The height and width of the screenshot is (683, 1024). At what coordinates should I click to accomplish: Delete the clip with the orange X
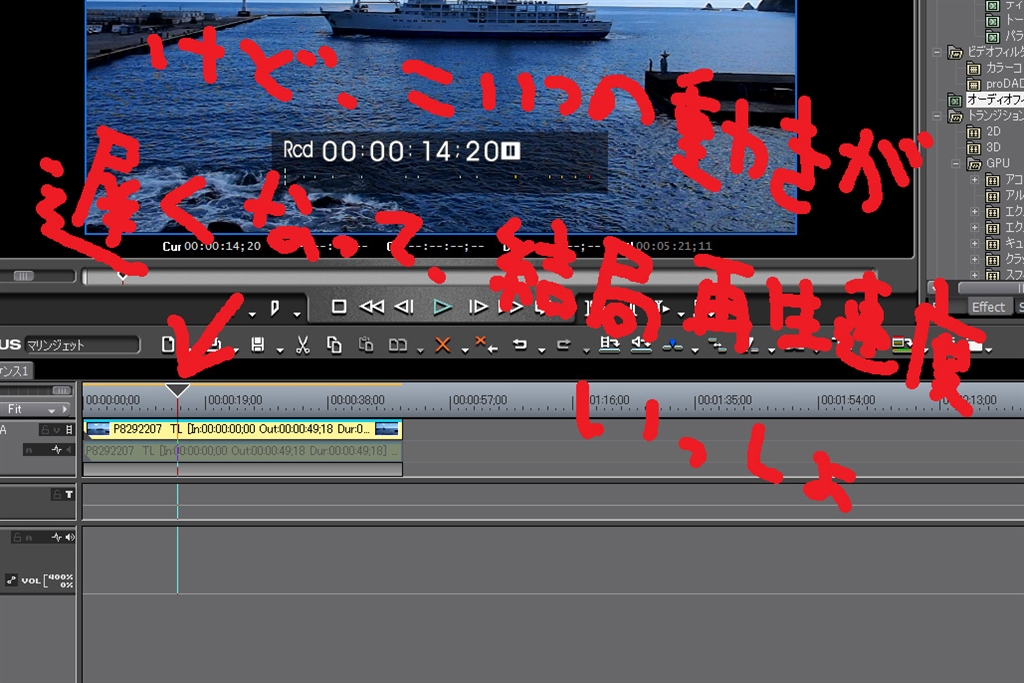pyautogui.click(x=443, y=345)
